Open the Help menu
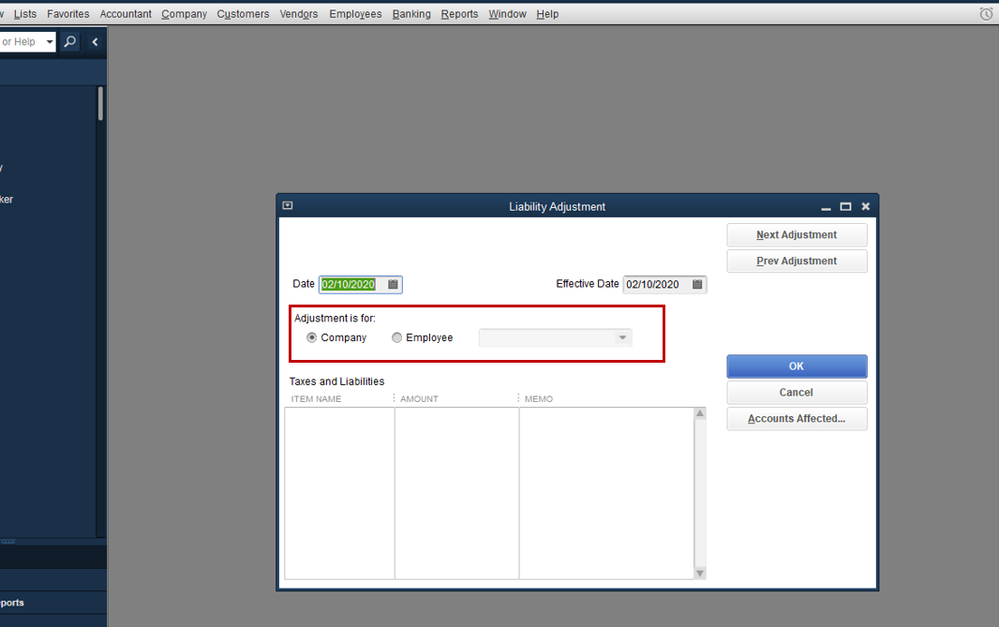999x627 pixels. coord(547,14)
